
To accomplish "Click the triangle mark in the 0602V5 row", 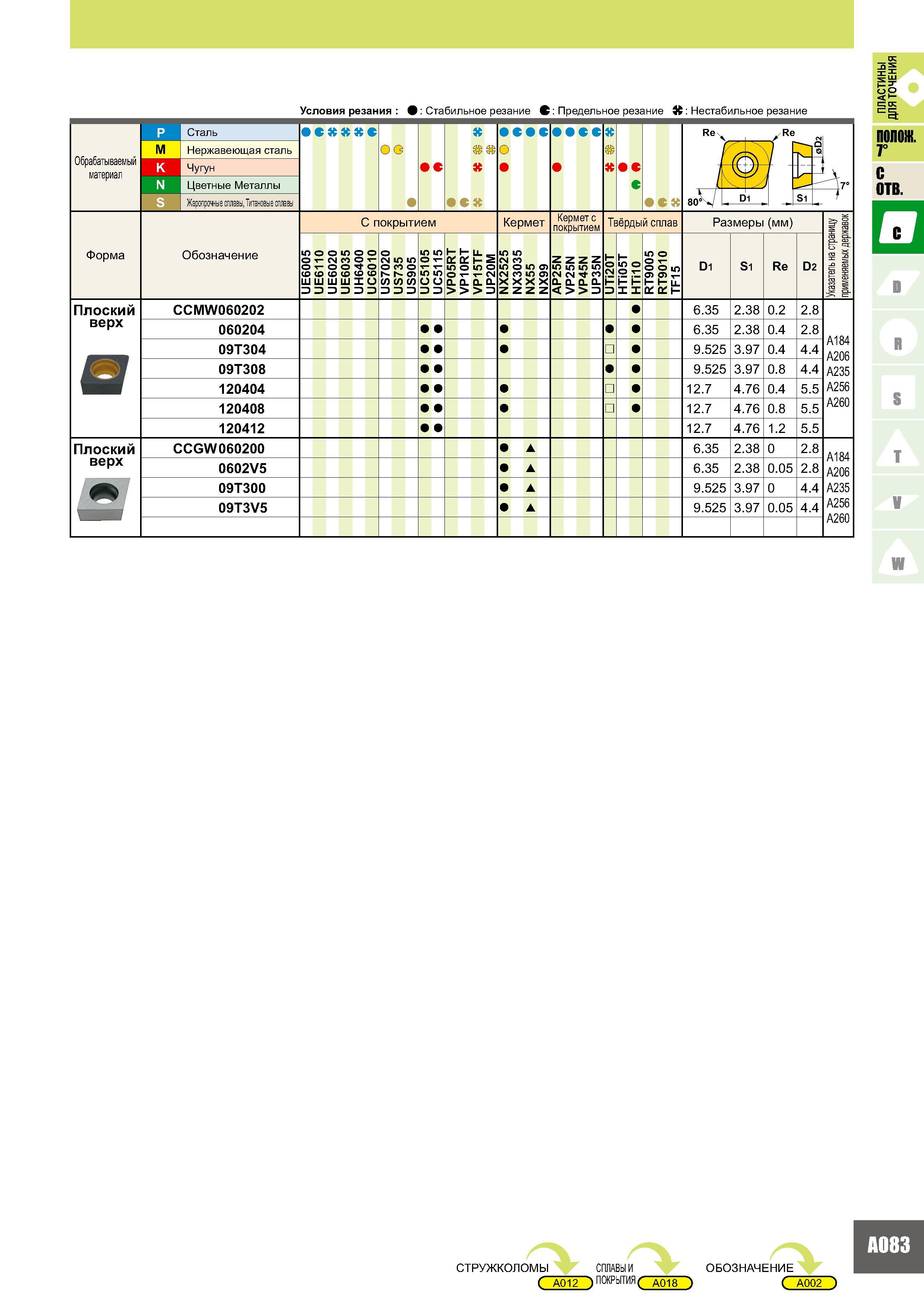I will click(x=531, y=468).
